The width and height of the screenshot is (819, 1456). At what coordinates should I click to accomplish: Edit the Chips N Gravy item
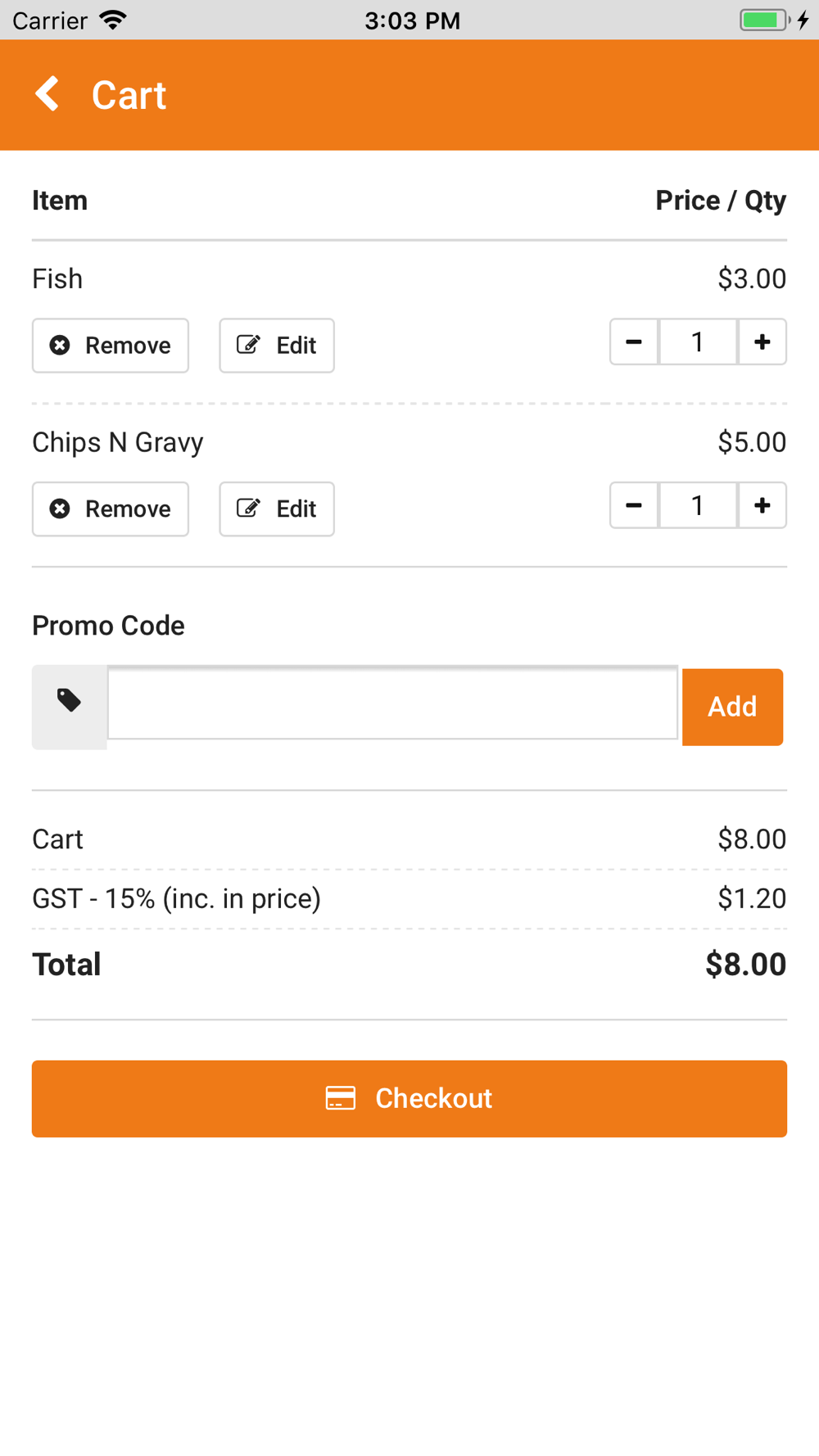(277, 509)
